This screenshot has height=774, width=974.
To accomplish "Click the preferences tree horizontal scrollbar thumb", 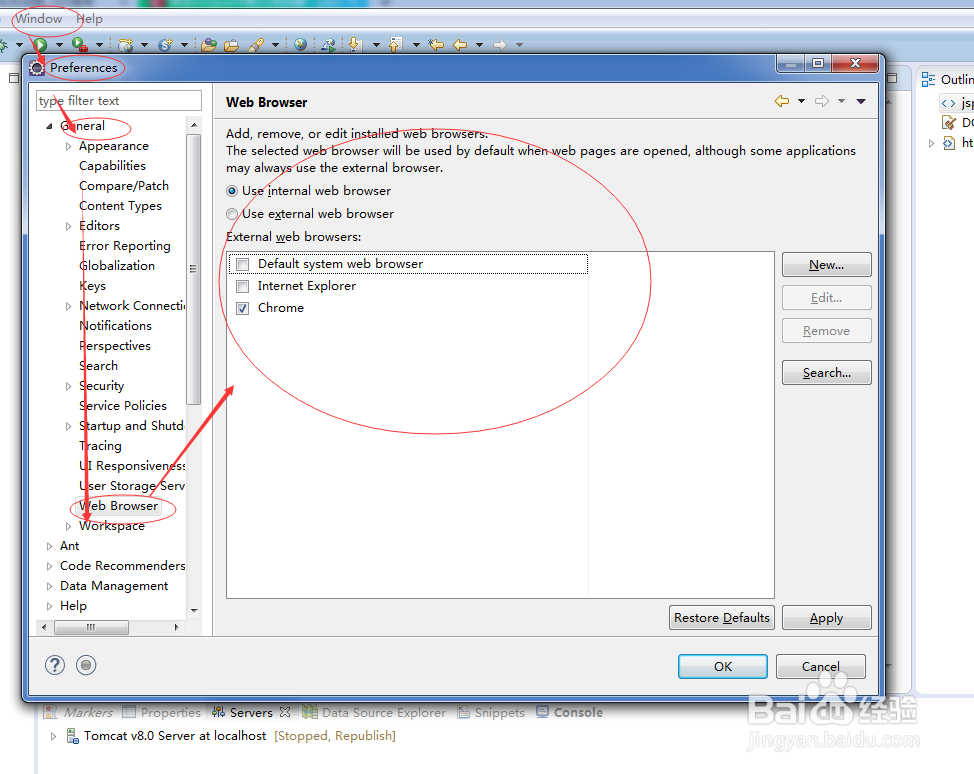I will pyautogui.click(x=91, y=627).
